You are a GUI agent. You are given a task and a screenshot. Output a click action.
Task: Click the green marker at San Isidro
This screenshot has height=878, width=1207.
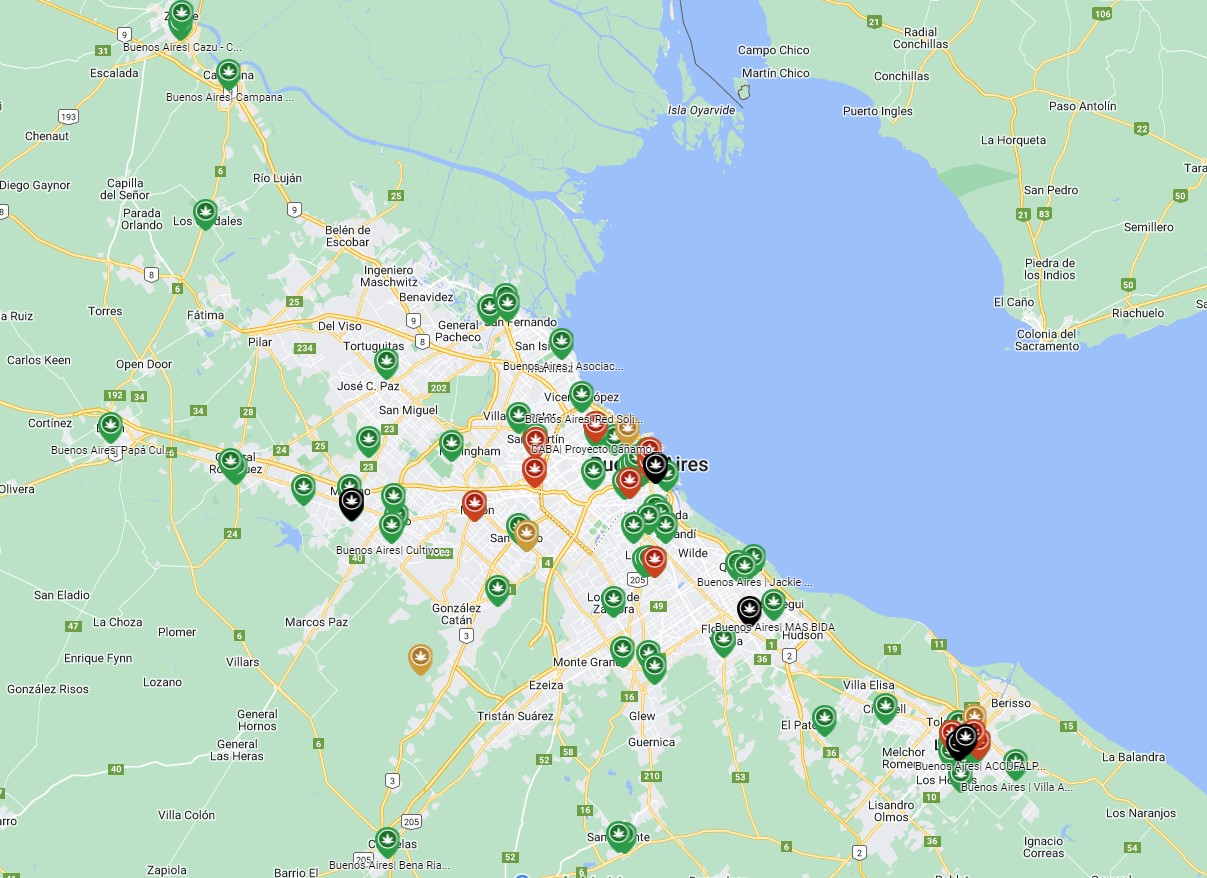[x=561, y=343]
